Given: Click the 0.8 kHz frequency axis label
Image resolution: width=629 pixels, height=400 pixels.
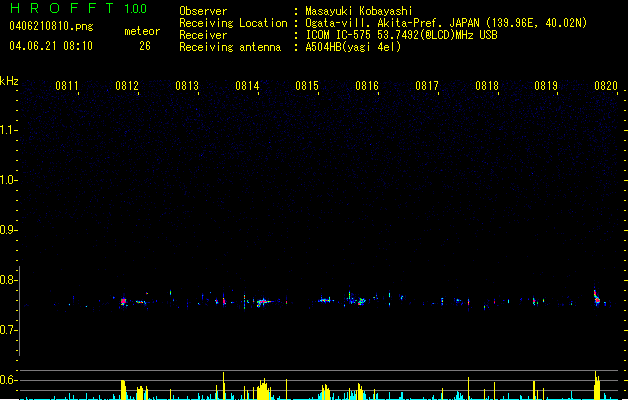Looking at the screenshot, I should click(7, 280).
